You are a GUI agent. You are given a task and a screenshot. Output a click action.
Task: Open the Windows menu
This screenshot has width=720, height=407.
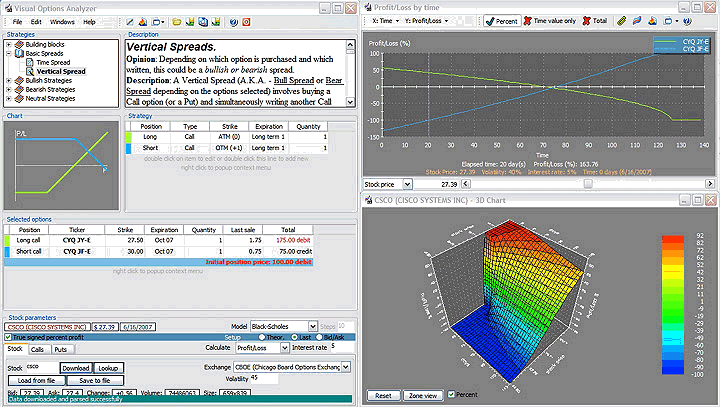click(62, 21)
